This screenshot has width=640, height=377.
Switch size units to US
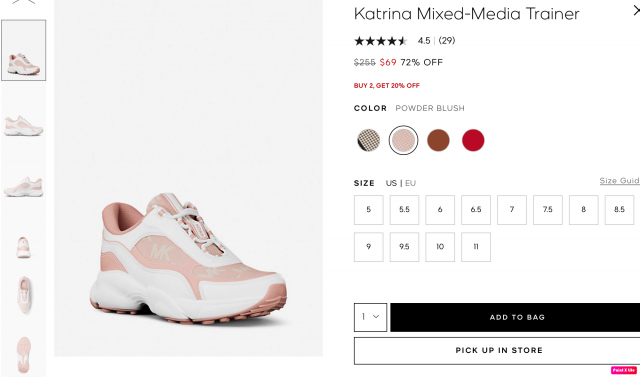[x=391, y=183]
